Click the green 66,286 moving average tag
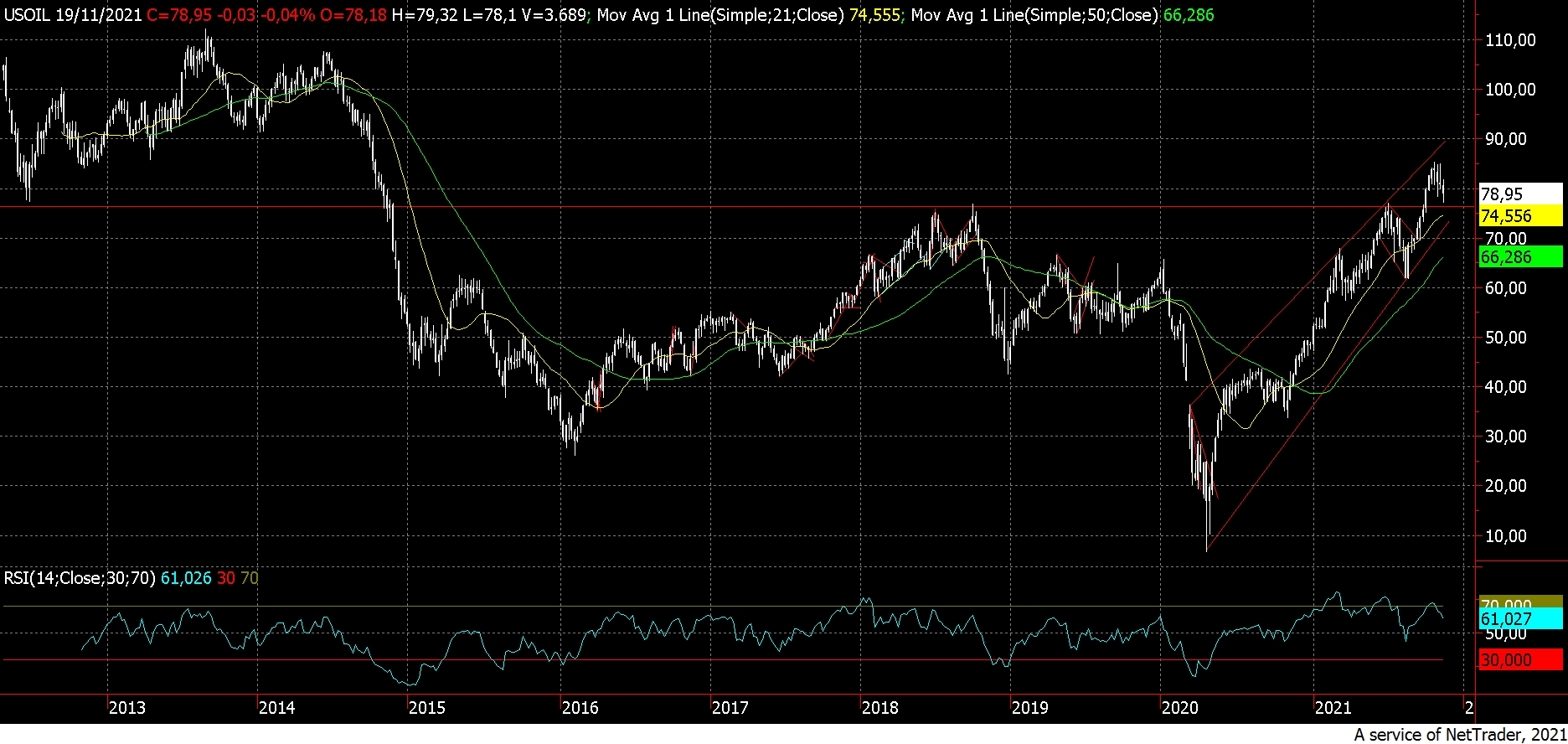The width and height of the screenshot is (1568, 744). point(1520,257)
